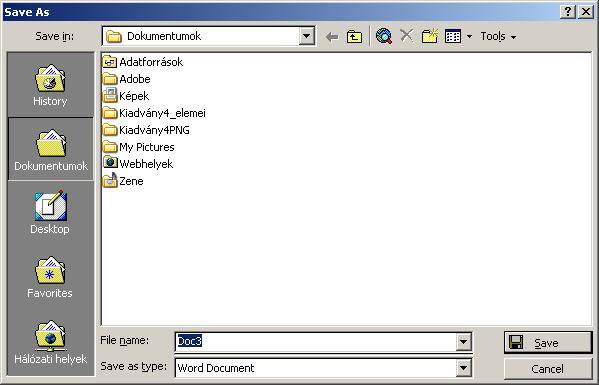This screenshot has height=385, width=599.
Task: Select the Zene music folder icon
Action: pos(110,180)
